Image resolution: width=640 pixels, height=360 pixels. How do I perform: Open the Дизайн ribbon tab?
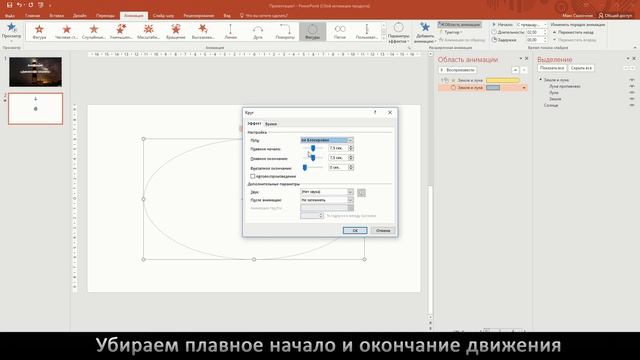point(80,16)
